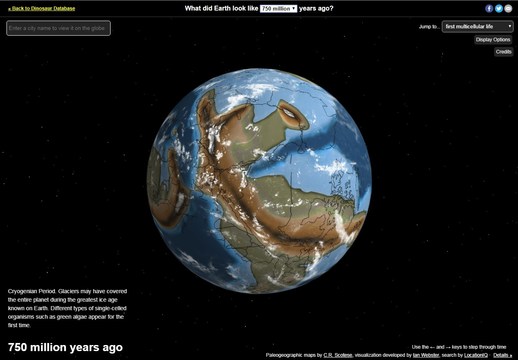Click the '750 million years ago' heading
Image resolution: width=518 pixels, height=360 pixels.
65,347
